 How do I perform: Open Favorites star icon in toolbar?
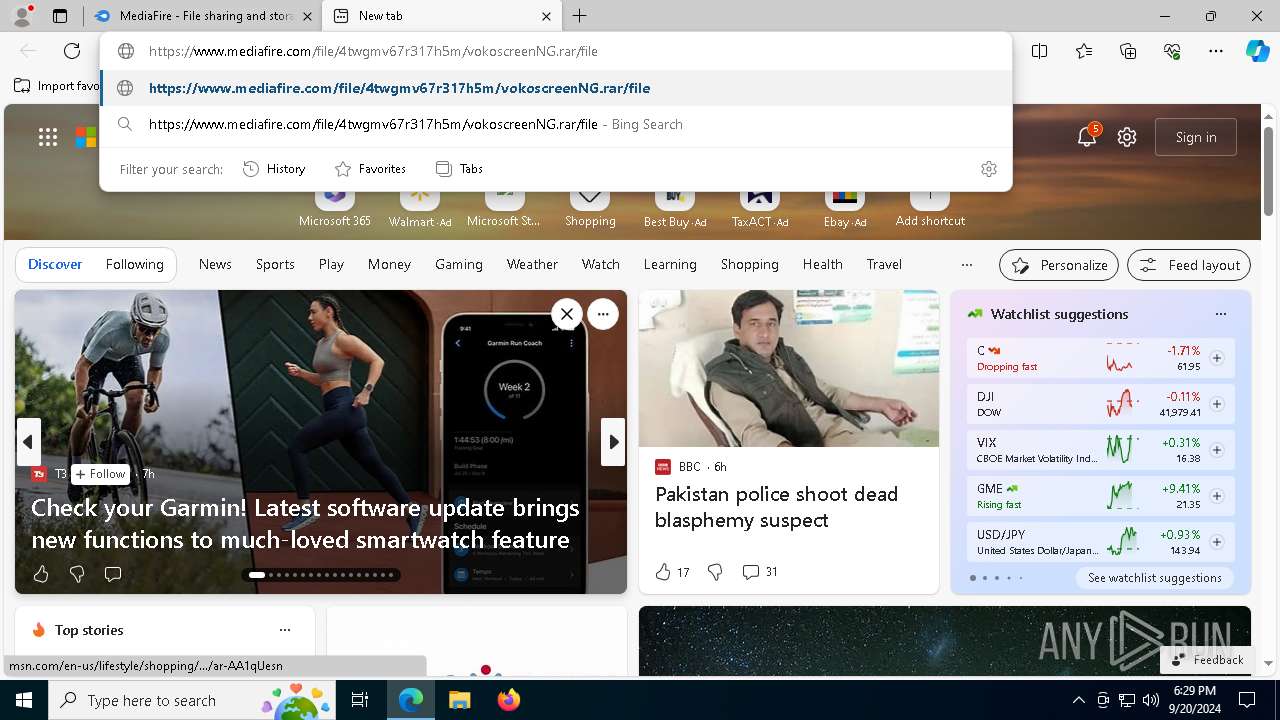[x=1084, y=51]
